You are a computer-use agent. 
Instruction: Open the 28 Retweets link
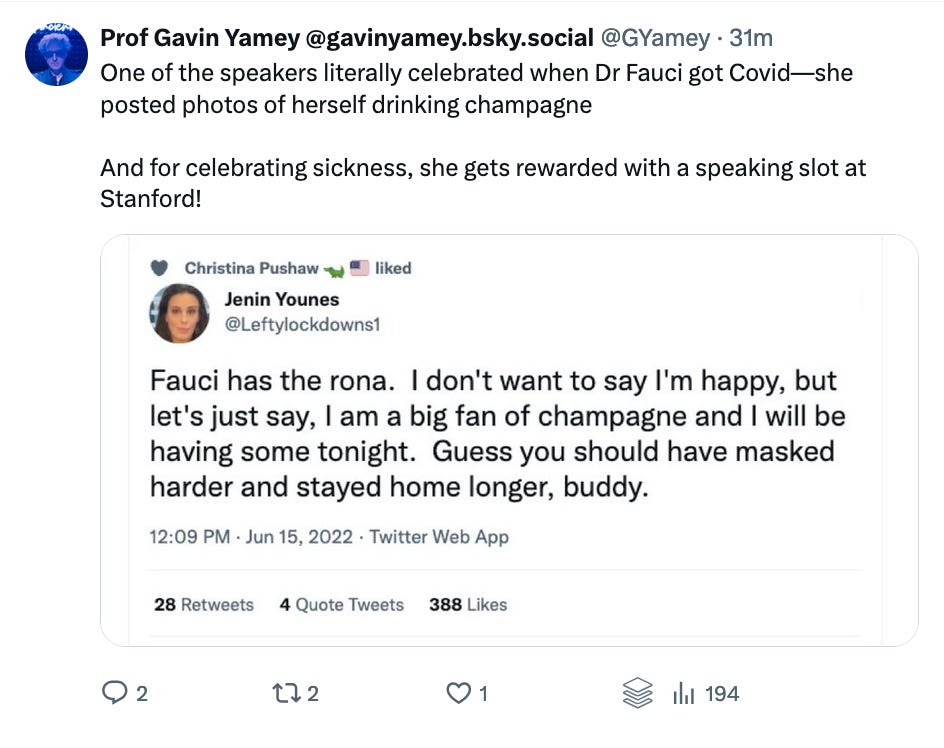203,604
